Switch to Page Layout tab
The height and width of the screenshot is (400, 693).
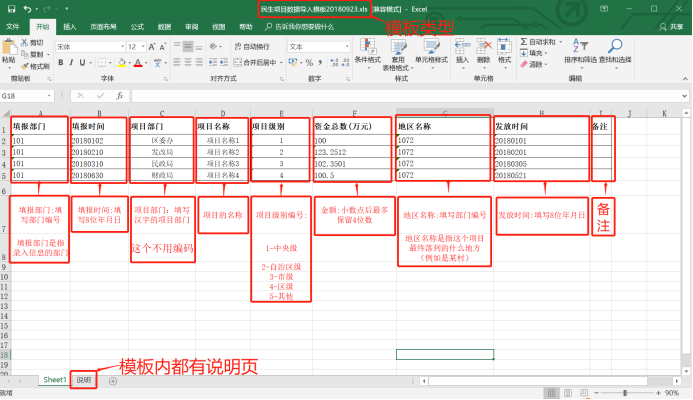tap(103, 27)
